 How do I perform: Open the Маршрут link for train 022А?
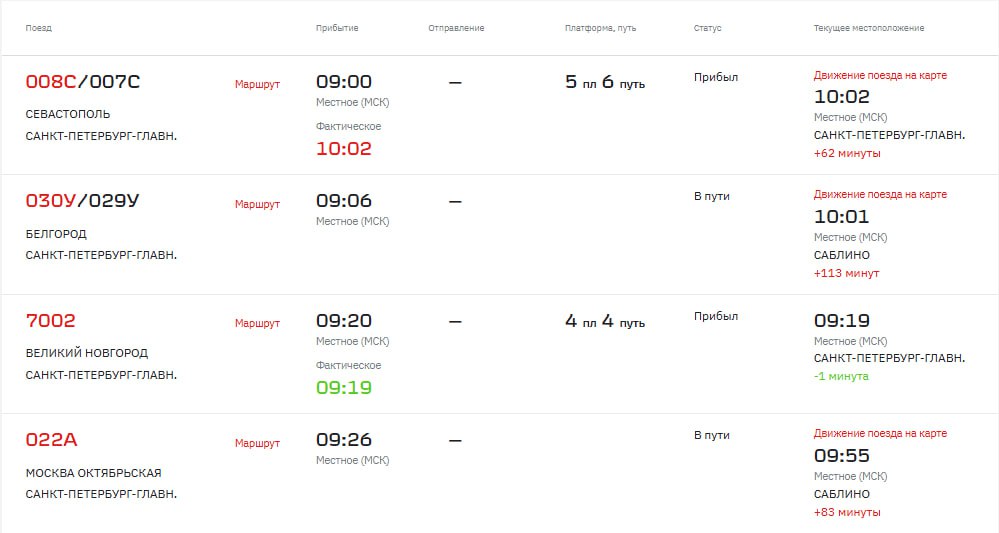tap(257, 443)
